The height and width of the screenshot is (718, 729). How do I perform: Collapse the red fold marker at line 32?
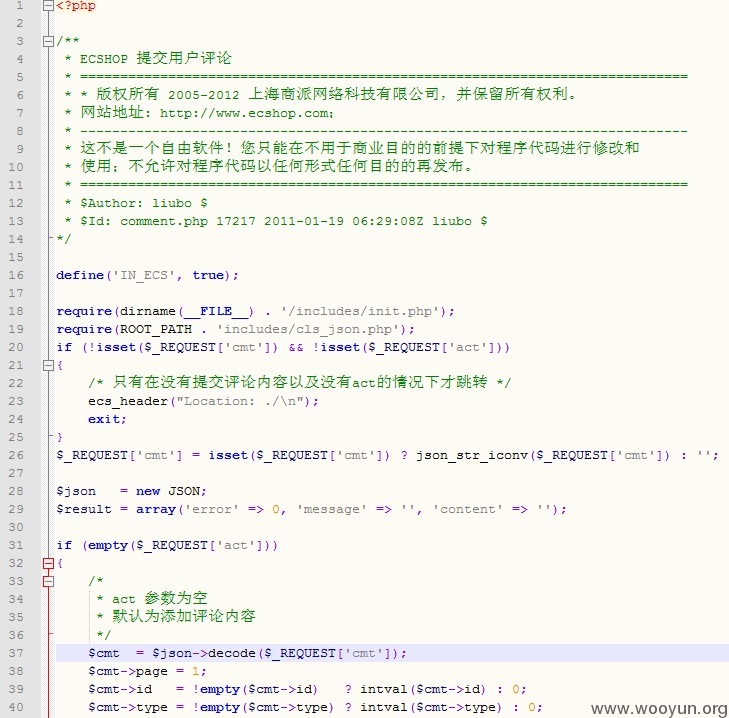48,564
